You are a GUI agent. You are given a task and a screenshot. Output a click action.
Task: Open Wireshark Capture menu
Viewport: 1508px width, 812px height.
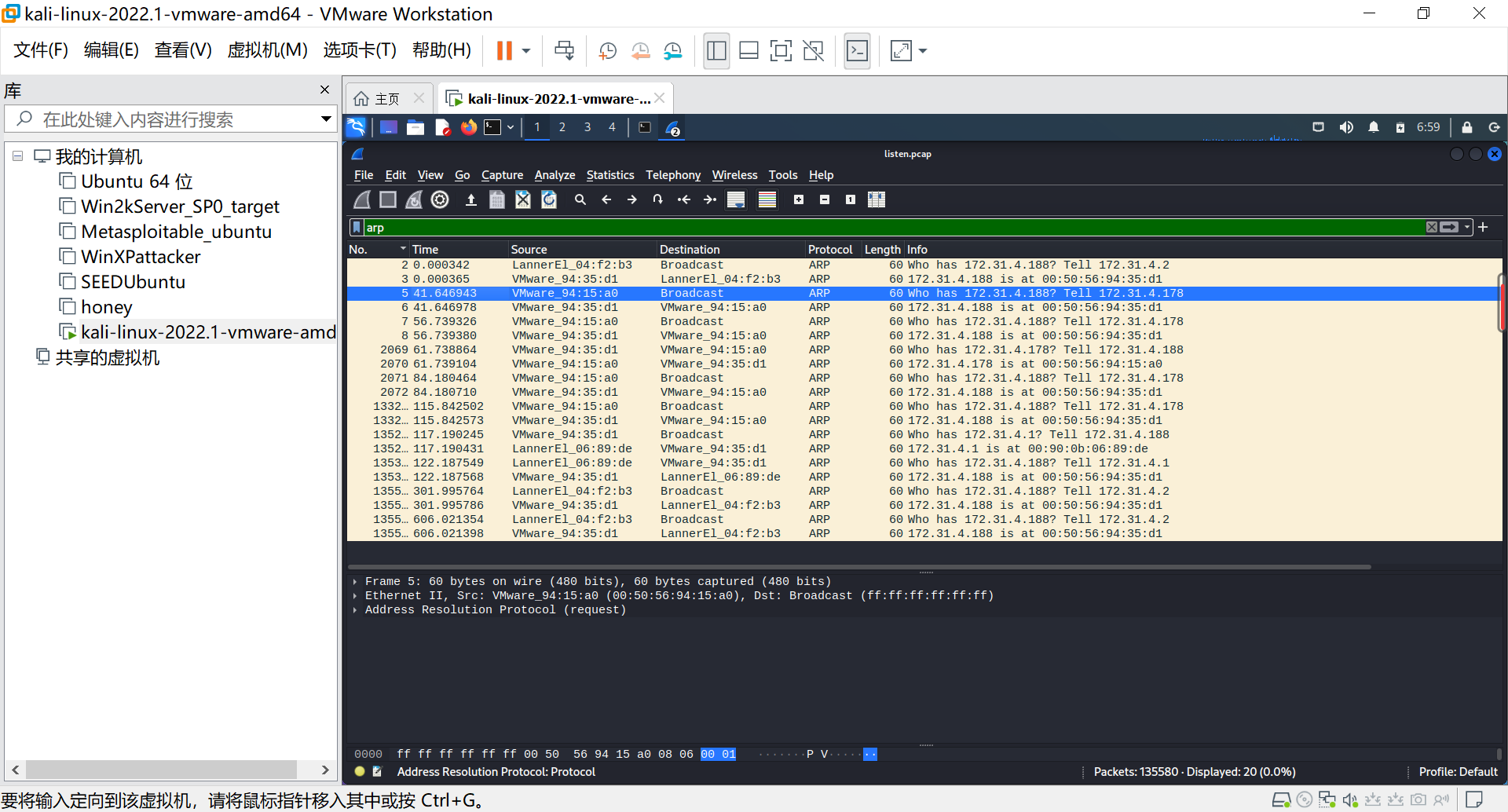pyautogui.click(x=502, y=175)
